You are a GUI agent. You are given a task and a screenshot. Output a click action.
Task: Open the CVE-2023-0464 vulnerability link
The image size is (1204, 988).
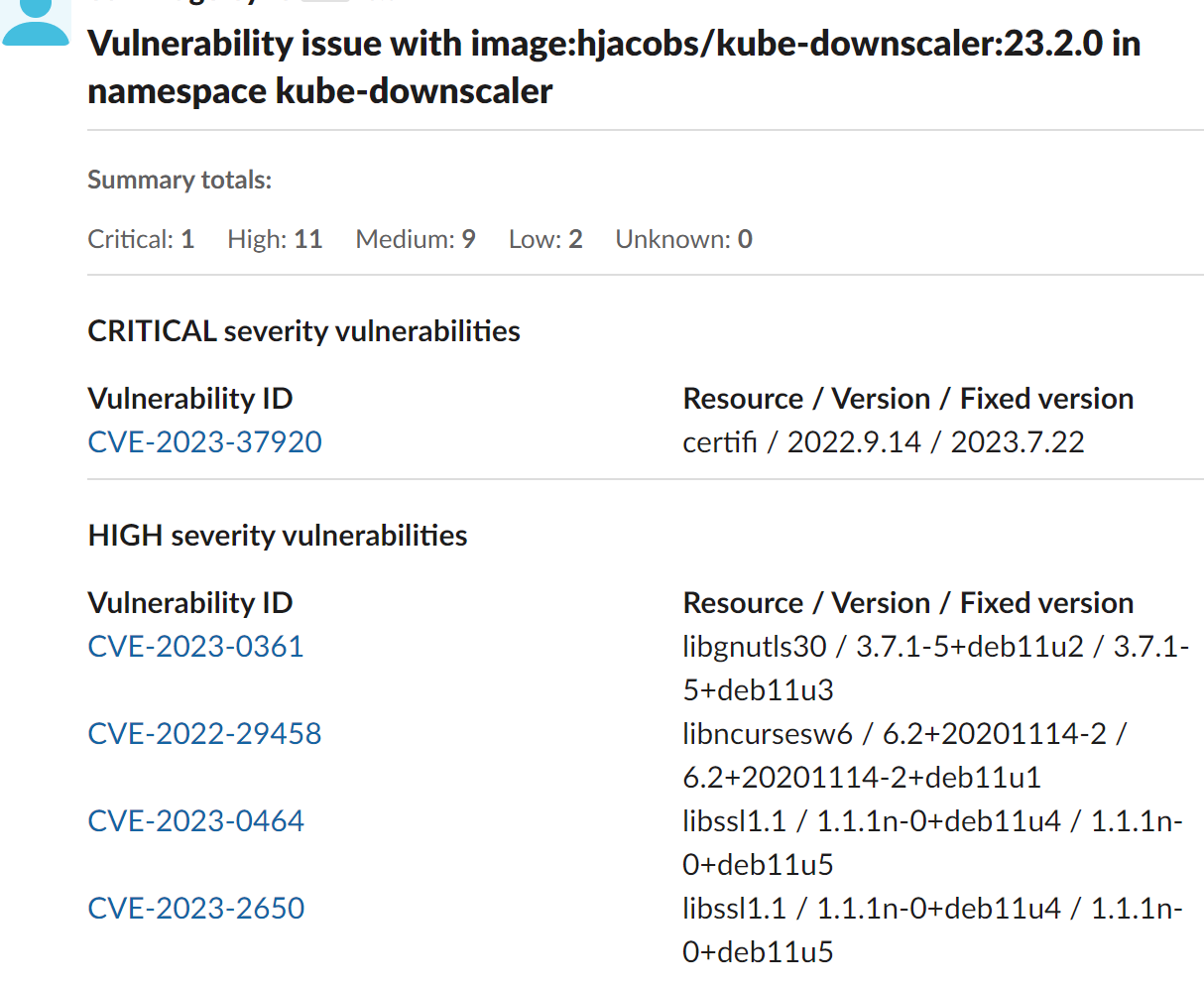point(195,820)
